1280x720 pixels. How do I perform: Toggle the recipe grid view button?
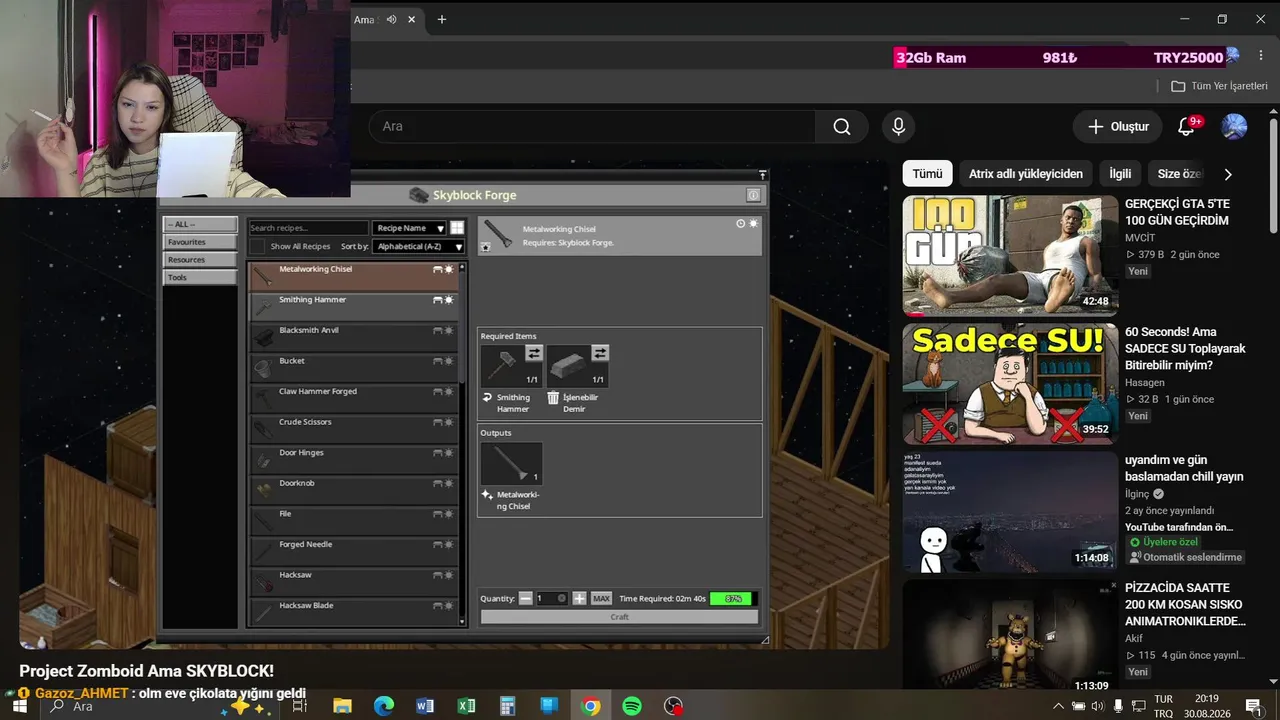point(457,228)
